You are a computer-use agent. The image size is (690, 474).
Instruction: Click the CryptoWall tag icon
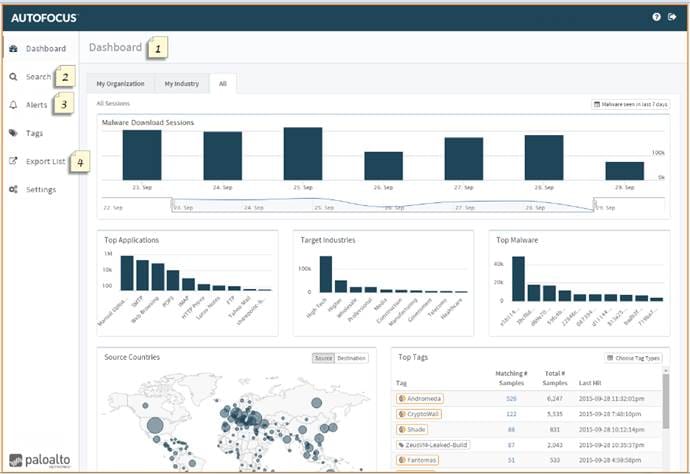401,414
